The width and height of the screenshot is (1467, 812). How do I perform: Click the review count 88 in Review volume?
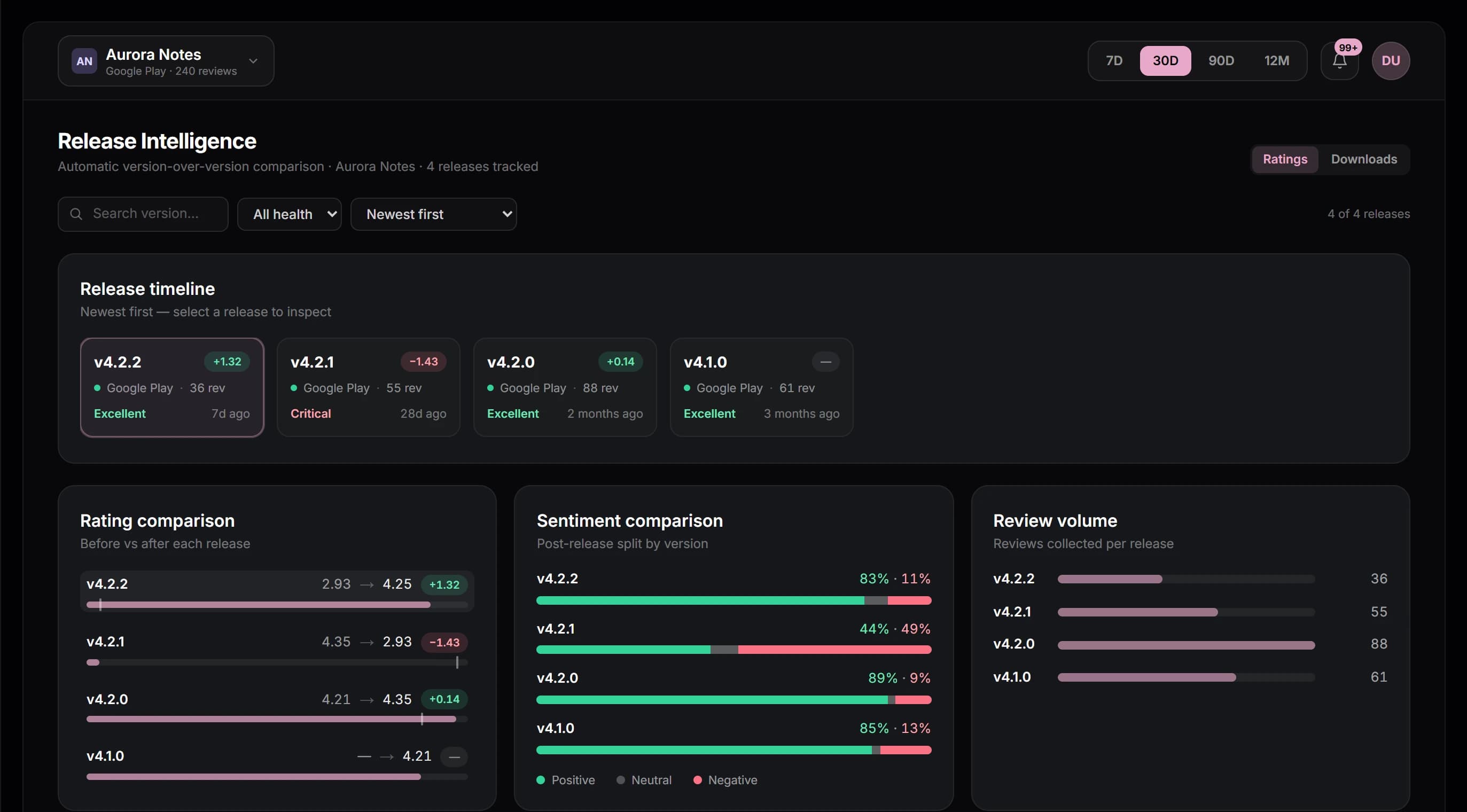[1379, 644]
